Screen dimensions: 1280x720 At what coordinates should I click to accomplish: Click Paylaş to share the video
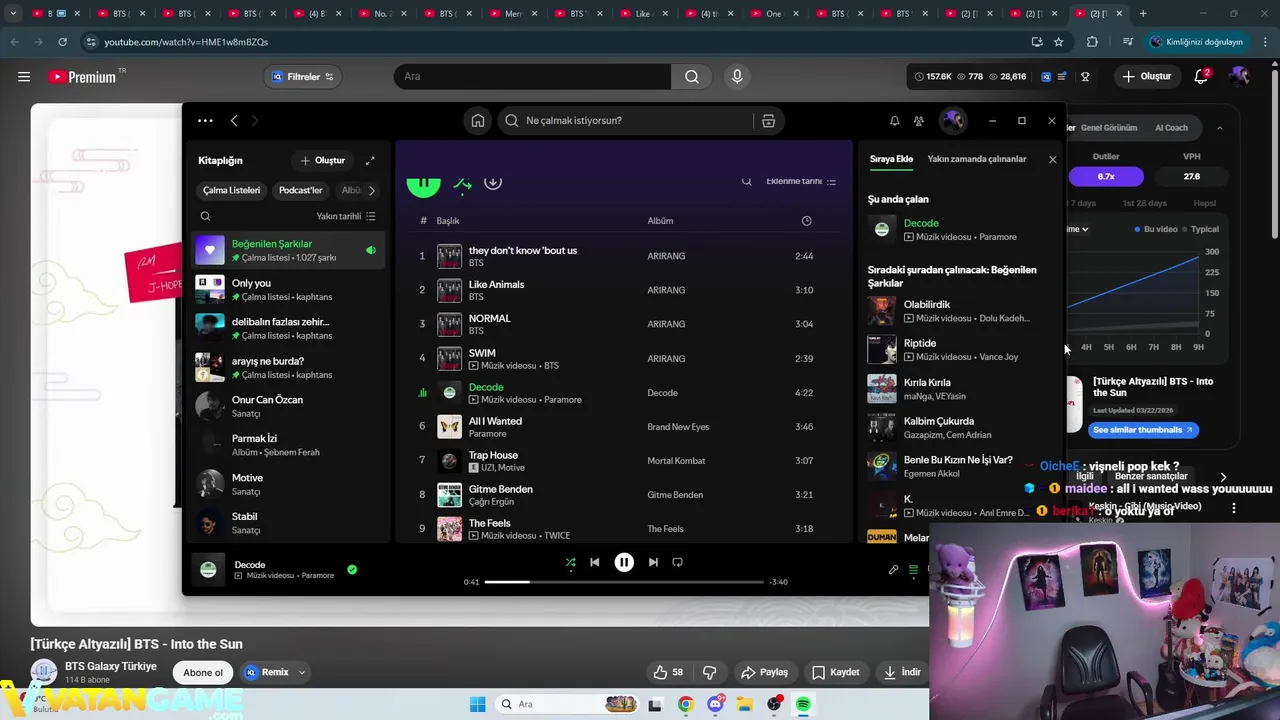pos(764,672)
